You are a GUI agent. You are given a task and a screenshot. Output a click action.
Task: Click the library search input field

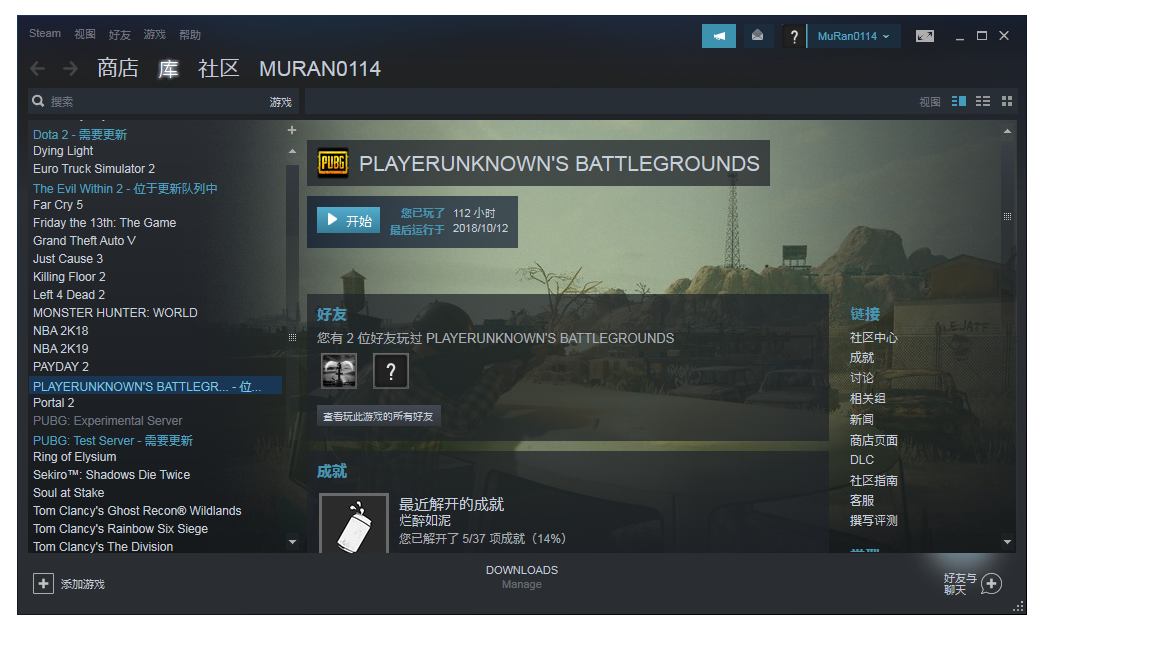pyautogui.click(x=156, y=101)
